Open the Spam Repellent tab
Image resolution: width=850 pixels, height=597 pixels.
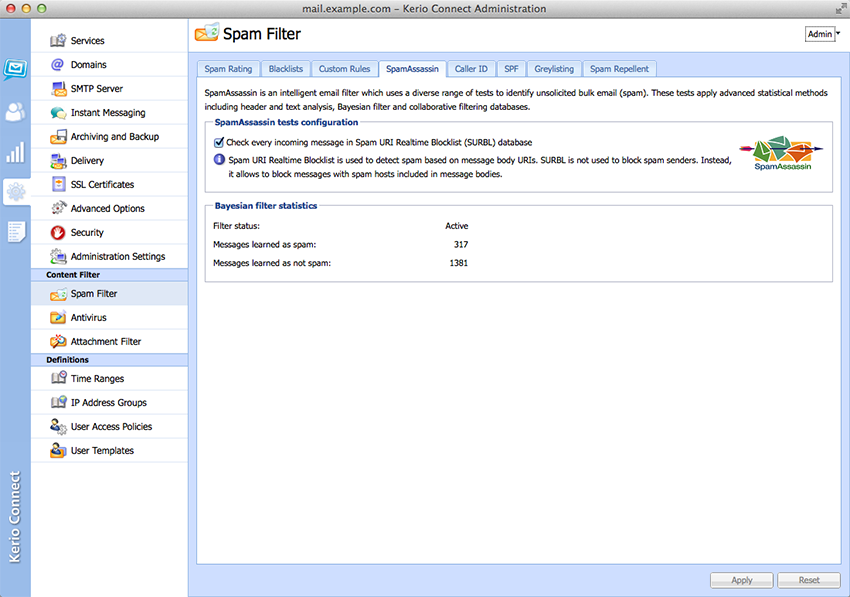coord(619,69)
